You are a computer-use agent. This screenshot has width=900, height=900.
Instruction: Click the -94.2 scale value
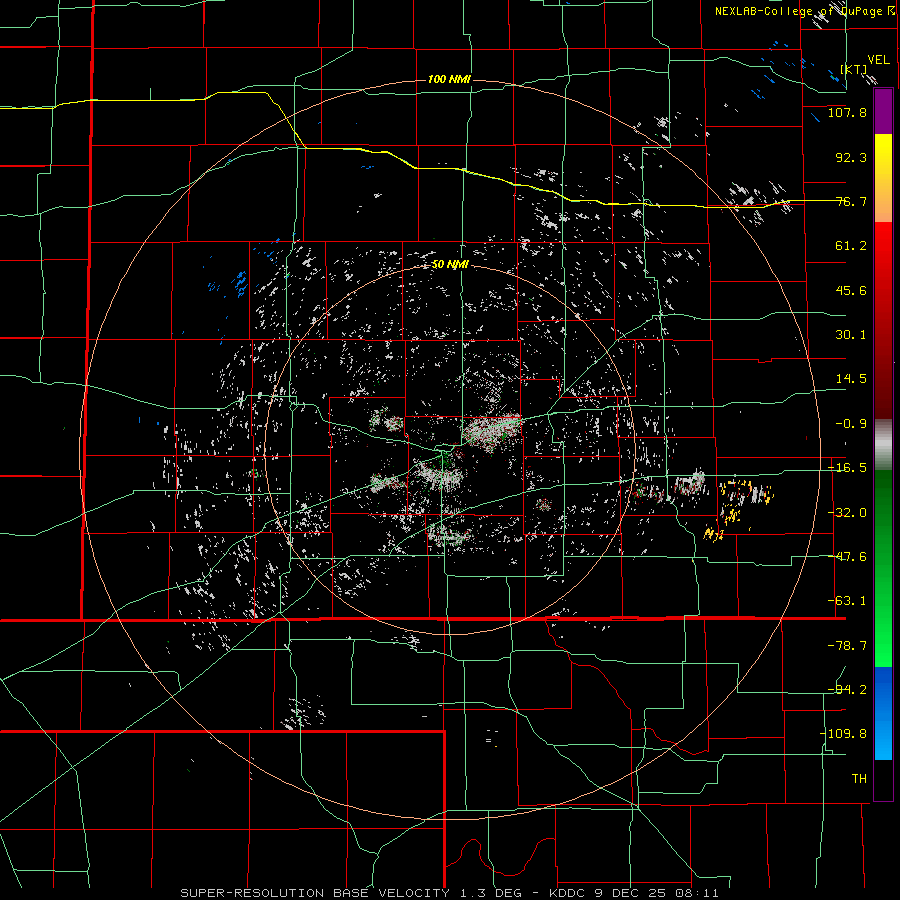847,690
